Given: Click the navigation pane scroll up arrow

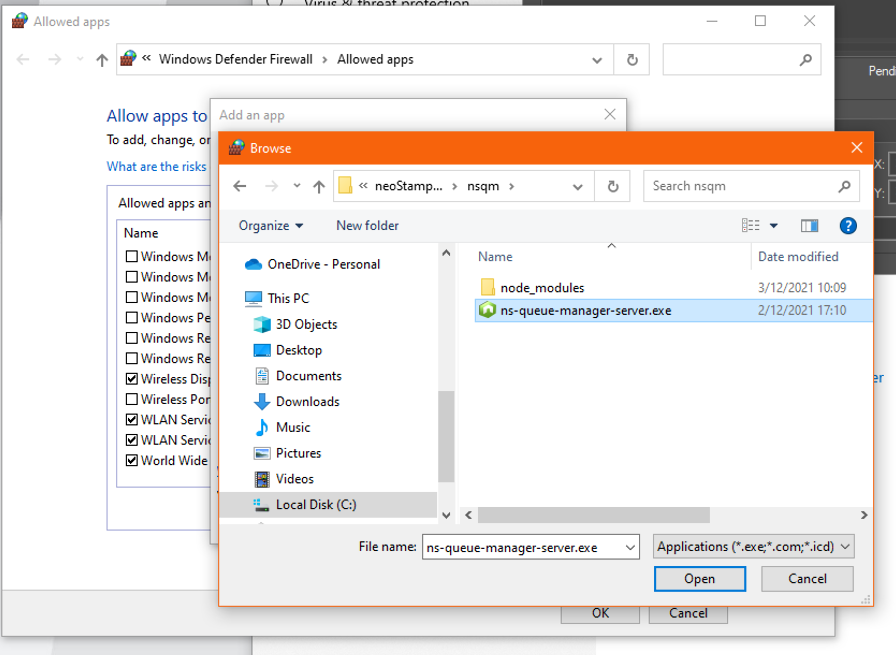Looking at the screenshot, I should tap(446, 253).
